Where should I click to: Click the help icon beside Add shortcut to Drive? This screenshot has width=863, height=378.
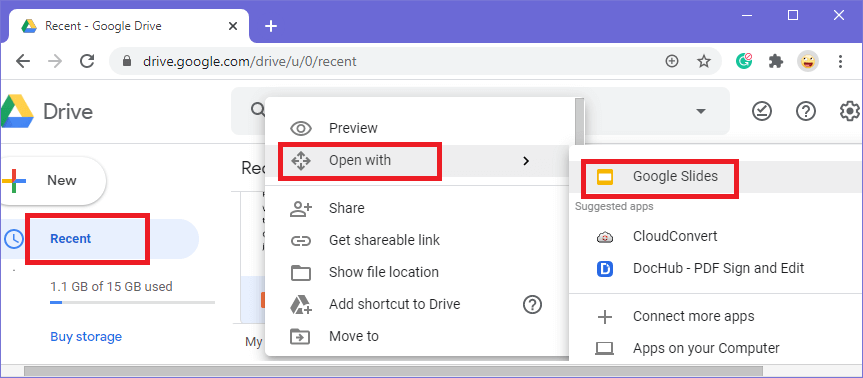pos(532,304)
